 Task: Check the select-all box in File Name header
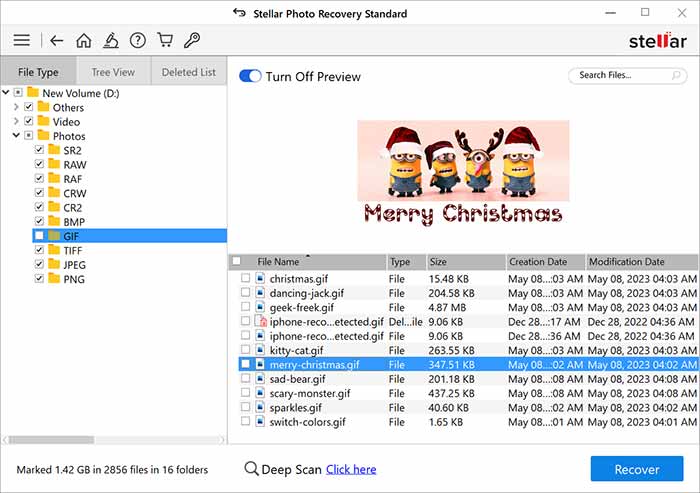[x=237, y=261]
